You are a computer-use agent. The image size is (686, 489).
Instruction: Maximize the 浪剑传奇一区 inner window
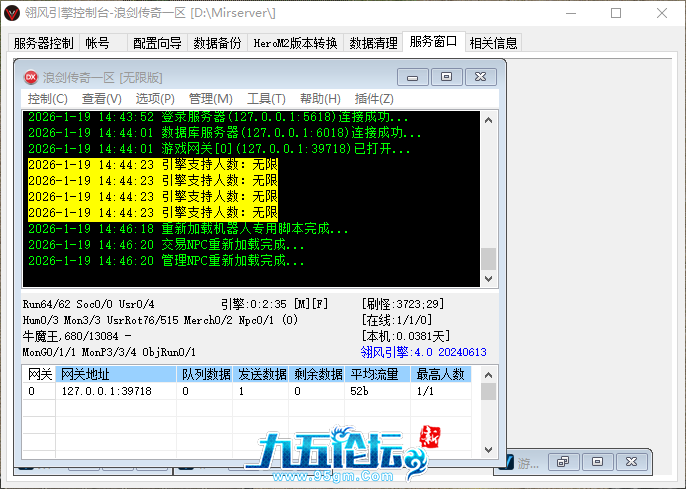(x=446, y=77)
